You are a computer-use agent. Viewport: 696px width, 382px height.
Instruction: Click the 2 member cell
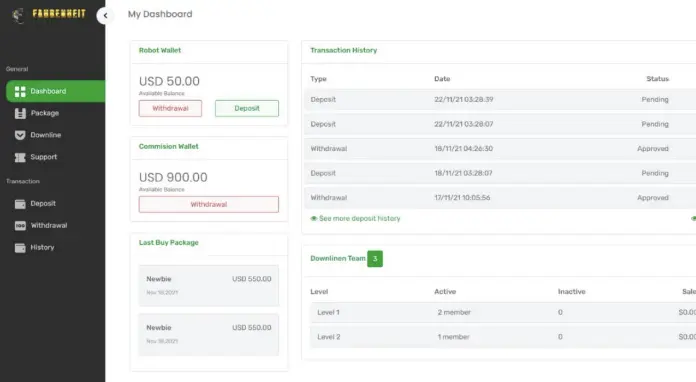click(x=454, y=312)
